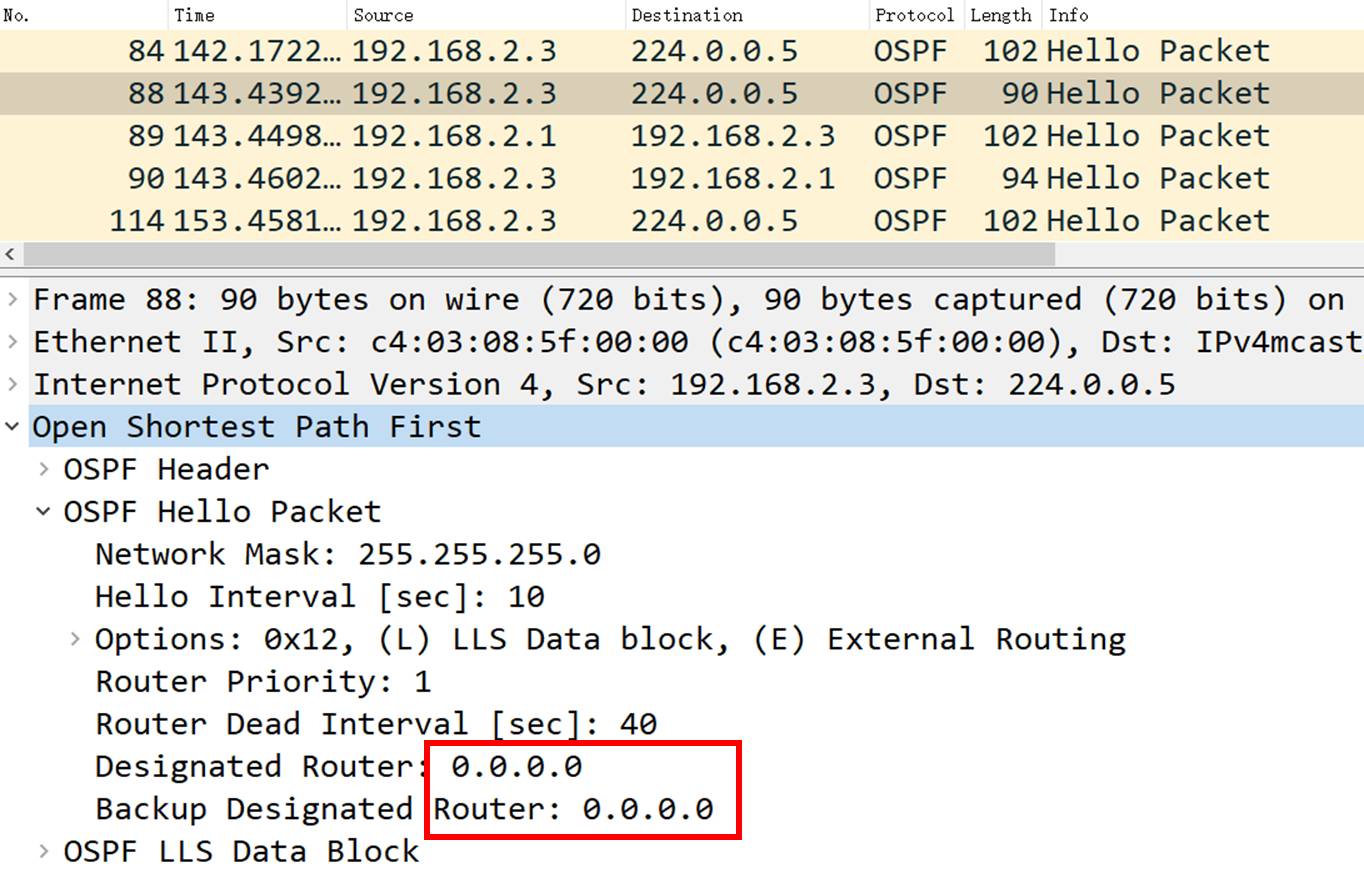Click the Protocol column header
Screen dimensions: 1364x873
[914, 15]
